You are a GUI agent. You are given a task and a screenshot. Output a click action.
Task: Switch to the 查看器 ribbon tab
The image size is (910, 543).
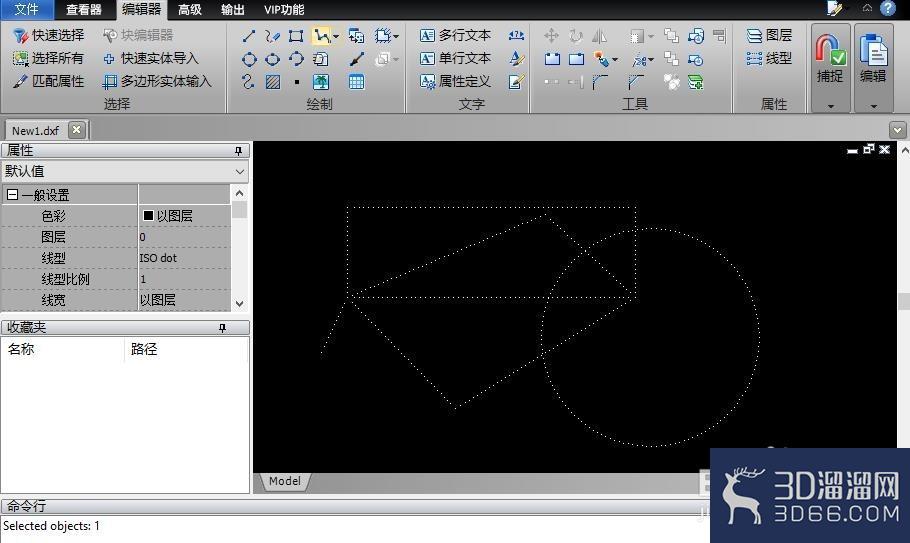(x=84, y=10)
